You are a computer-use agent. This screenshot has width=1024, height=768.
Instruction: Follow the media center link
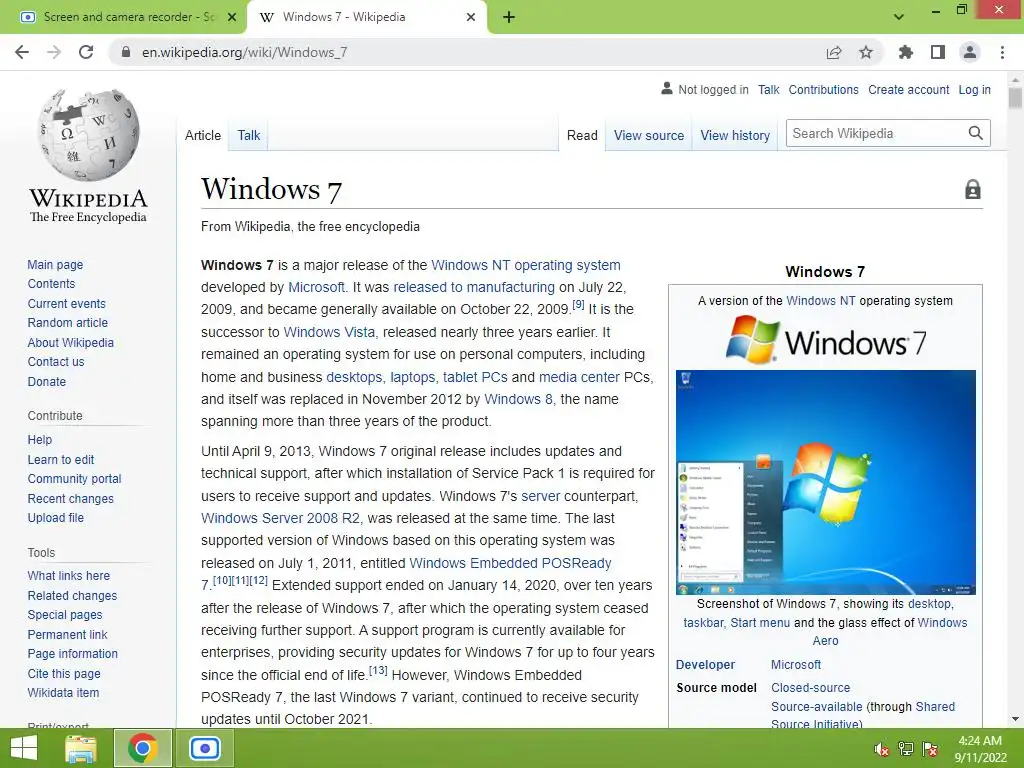pyautogui.click(x=579, y=377)
